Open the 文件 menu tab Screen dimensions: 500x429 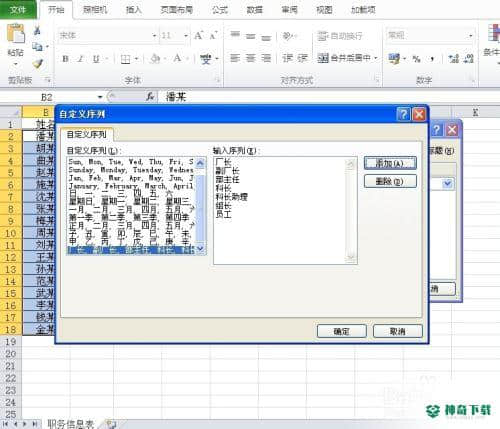(x=18, y=9)
